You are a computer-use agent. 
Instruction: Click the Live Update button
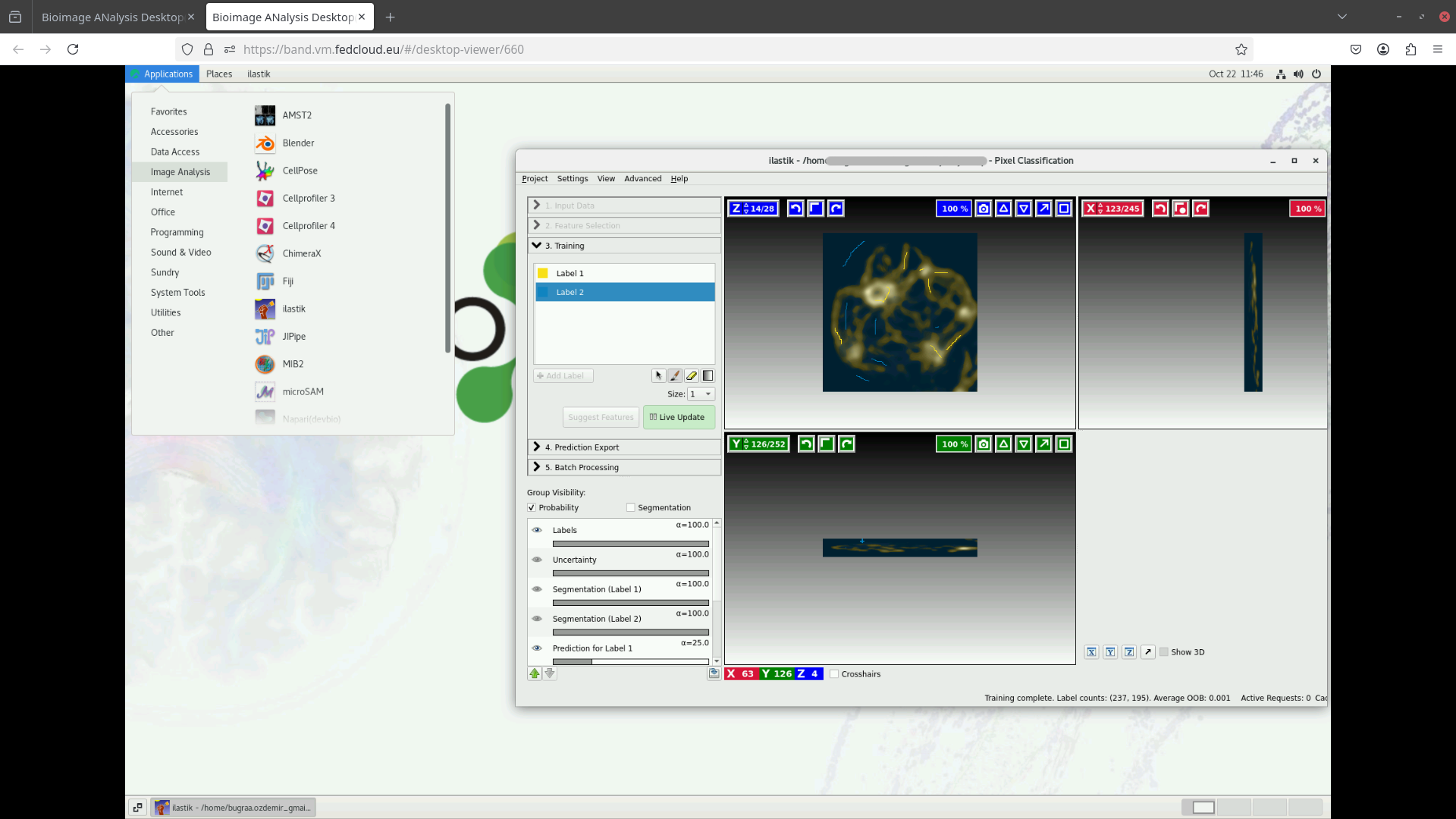pyautogui.click(x=678, y=417)
